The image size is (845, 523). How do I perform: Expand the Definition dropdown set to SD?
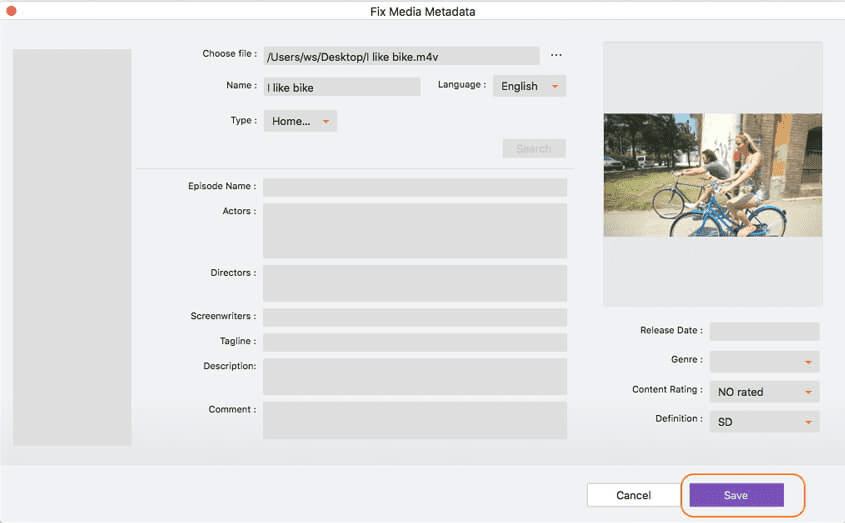(x=764, y=422)
